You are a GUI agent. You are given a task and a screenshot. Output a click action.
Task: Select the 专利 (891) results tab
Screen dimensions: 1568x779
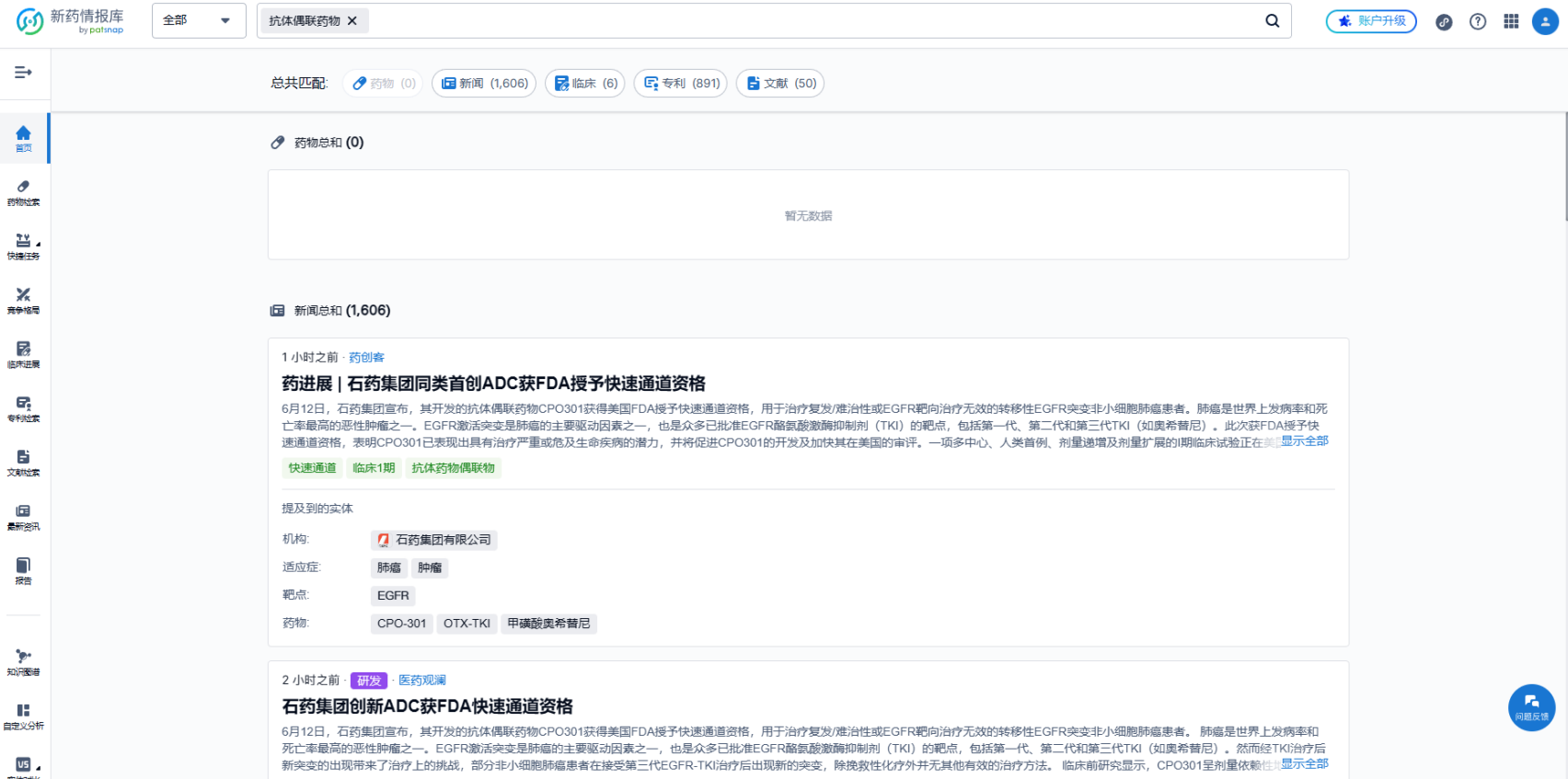(681, 84)
